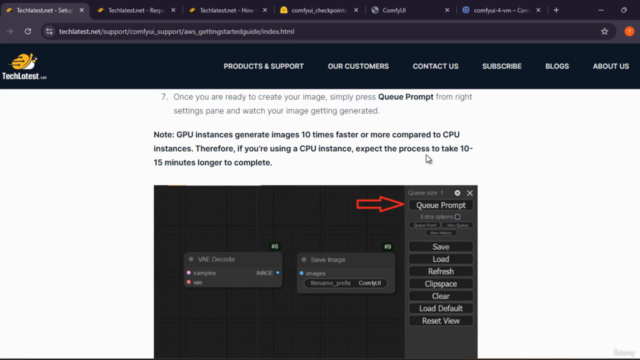Open a new browser tab
This screenshot has width=640, height=360.
click(x=556, y=10)
